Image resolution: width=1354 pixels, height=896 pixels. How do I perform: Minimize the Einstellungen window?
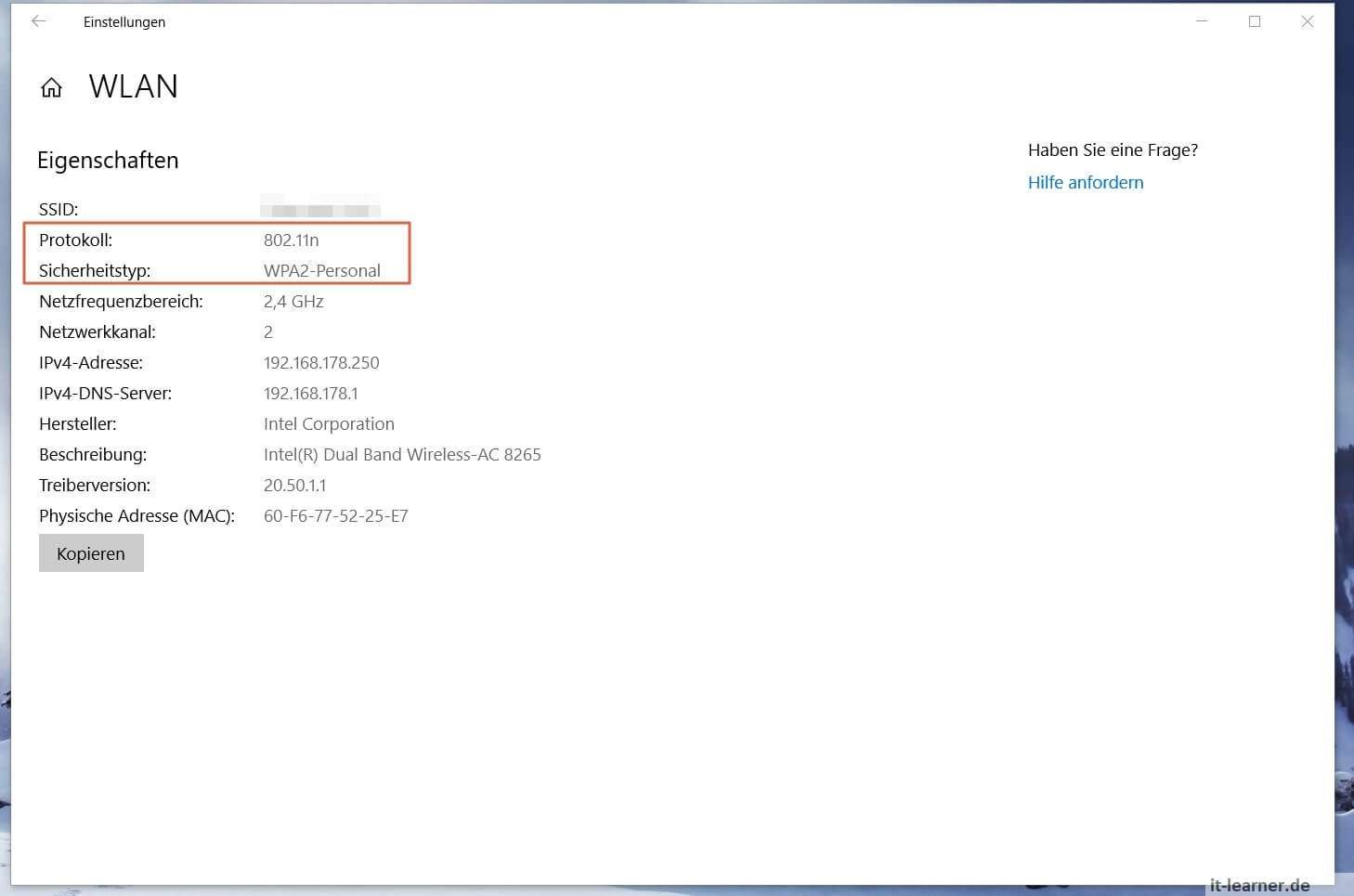(x=1201, y=21)
